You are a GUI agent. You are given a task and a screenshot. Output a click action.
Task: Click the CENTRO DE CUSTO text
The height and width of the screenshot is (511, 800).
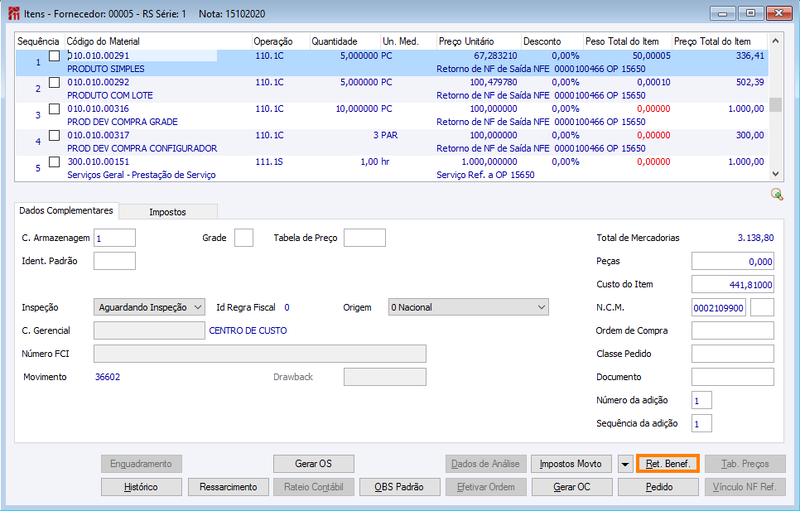pyautogui.click(x=248, y=330)
